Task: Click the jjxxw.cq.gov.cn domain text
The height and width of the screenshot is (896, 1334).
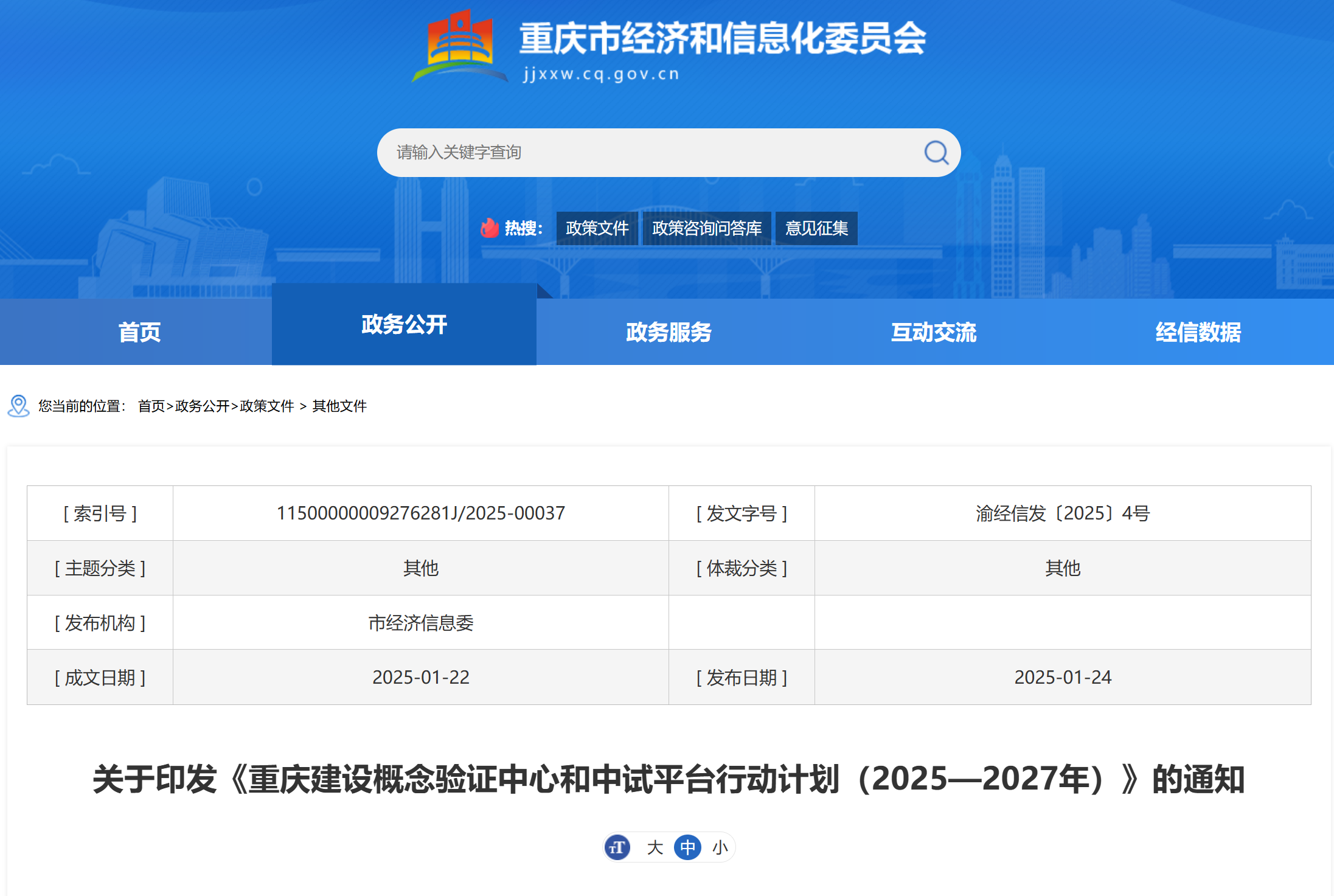Action: [x=601, y=74]
